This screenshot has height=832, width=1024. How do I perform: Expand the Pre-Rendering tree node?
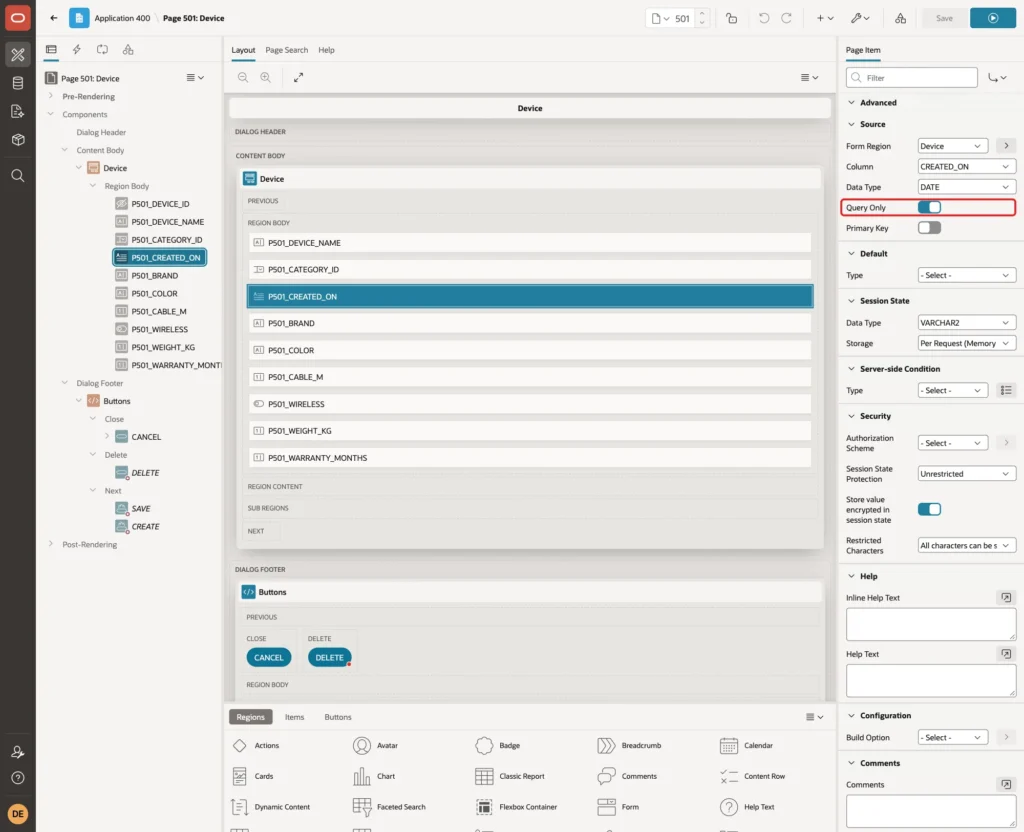tap(51, 96)
